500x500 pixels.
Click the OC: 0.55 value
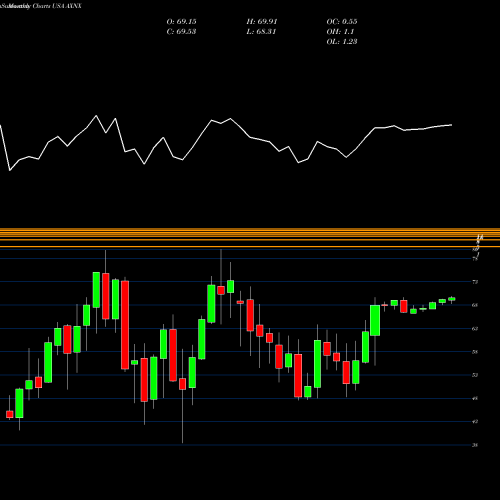[342, 22]
